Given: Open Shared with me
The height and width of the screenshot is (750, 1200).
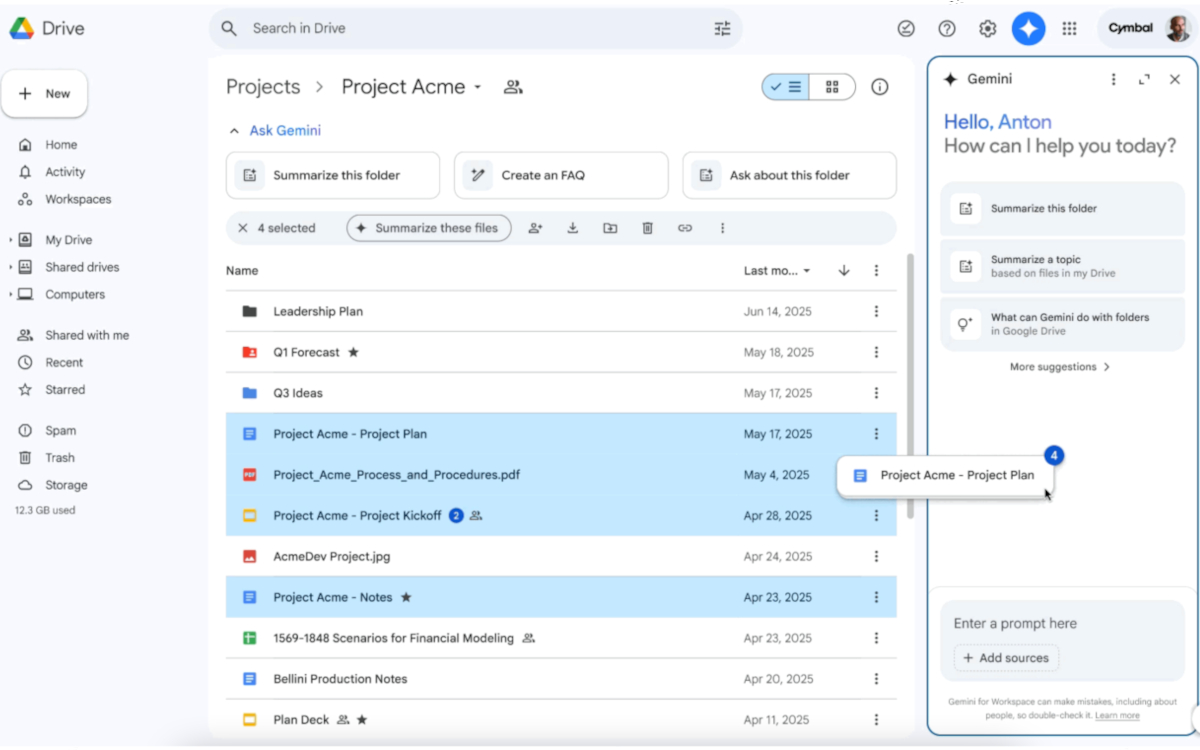Looking at the screenshot, I should pos(86,335).
